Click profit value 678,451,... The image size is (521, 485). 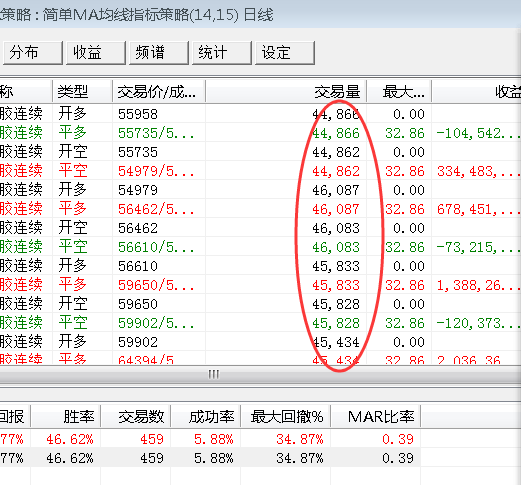click(479, 209)
